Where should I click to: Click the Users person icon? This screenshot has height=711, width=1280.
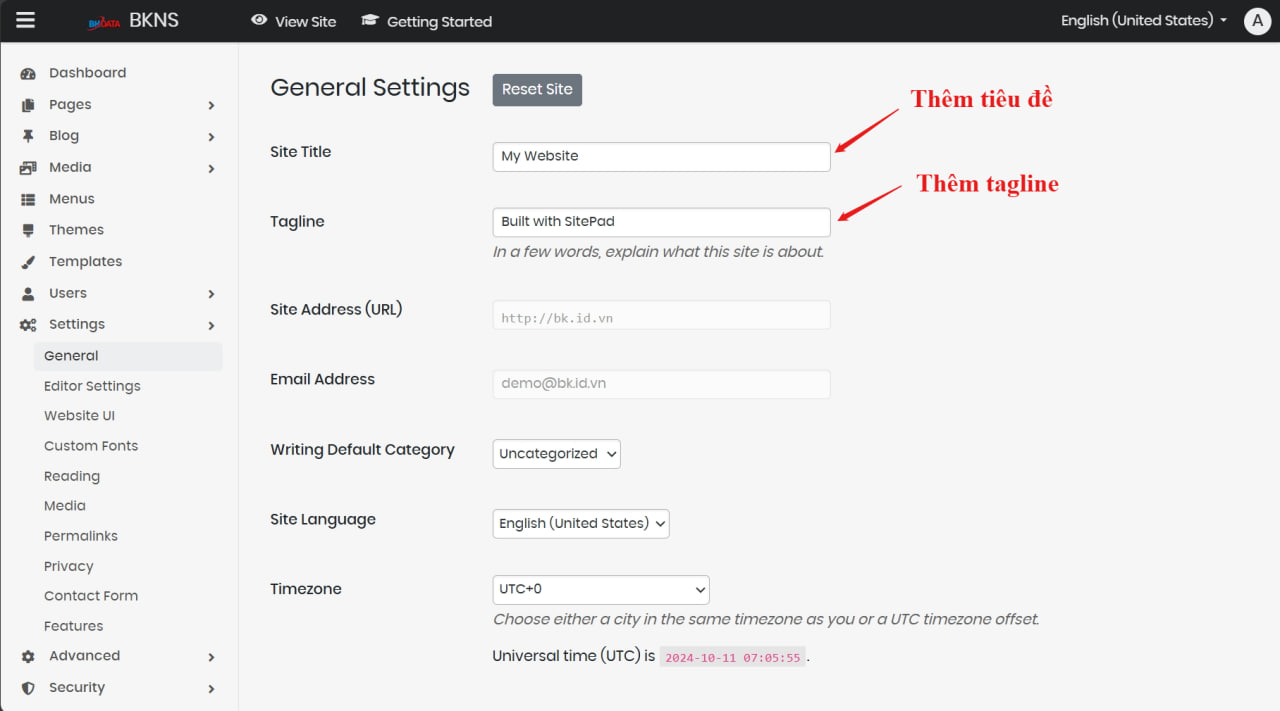pos(28,293)
